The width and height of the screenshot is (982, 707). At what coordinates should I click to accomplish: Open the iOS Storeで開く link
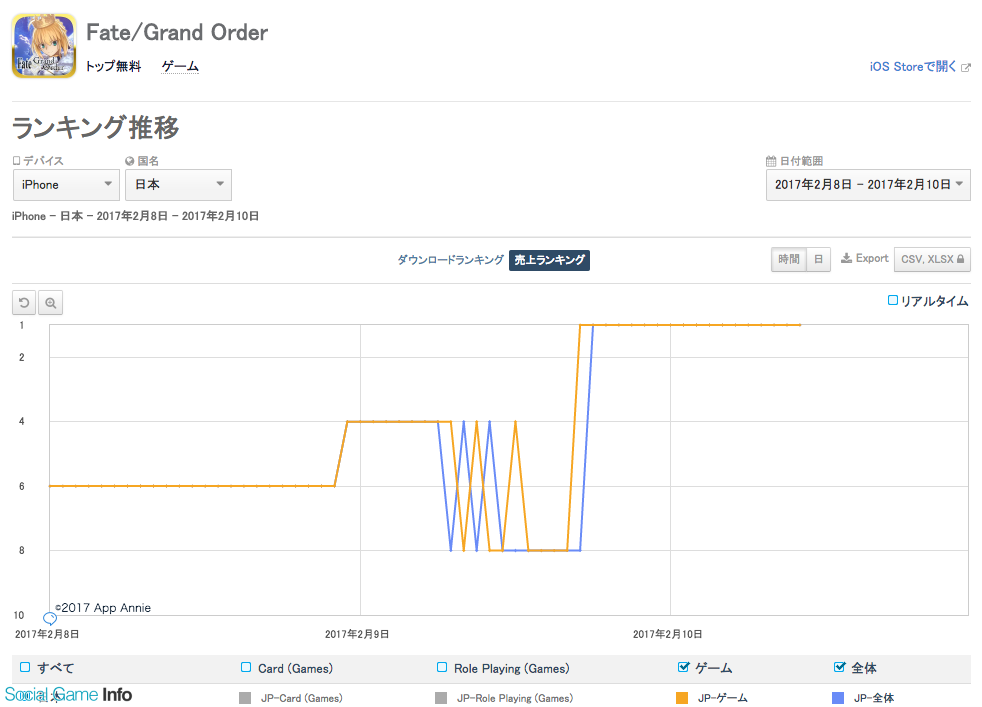click(912, 67)
